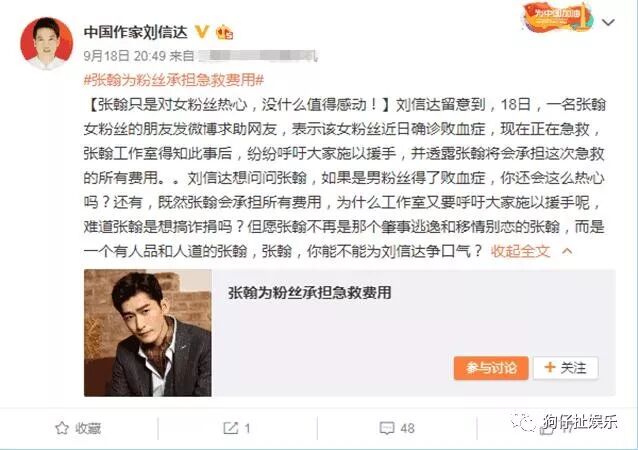
Task: Click the membership crown badge icon
Action: (x=224, y=32)
